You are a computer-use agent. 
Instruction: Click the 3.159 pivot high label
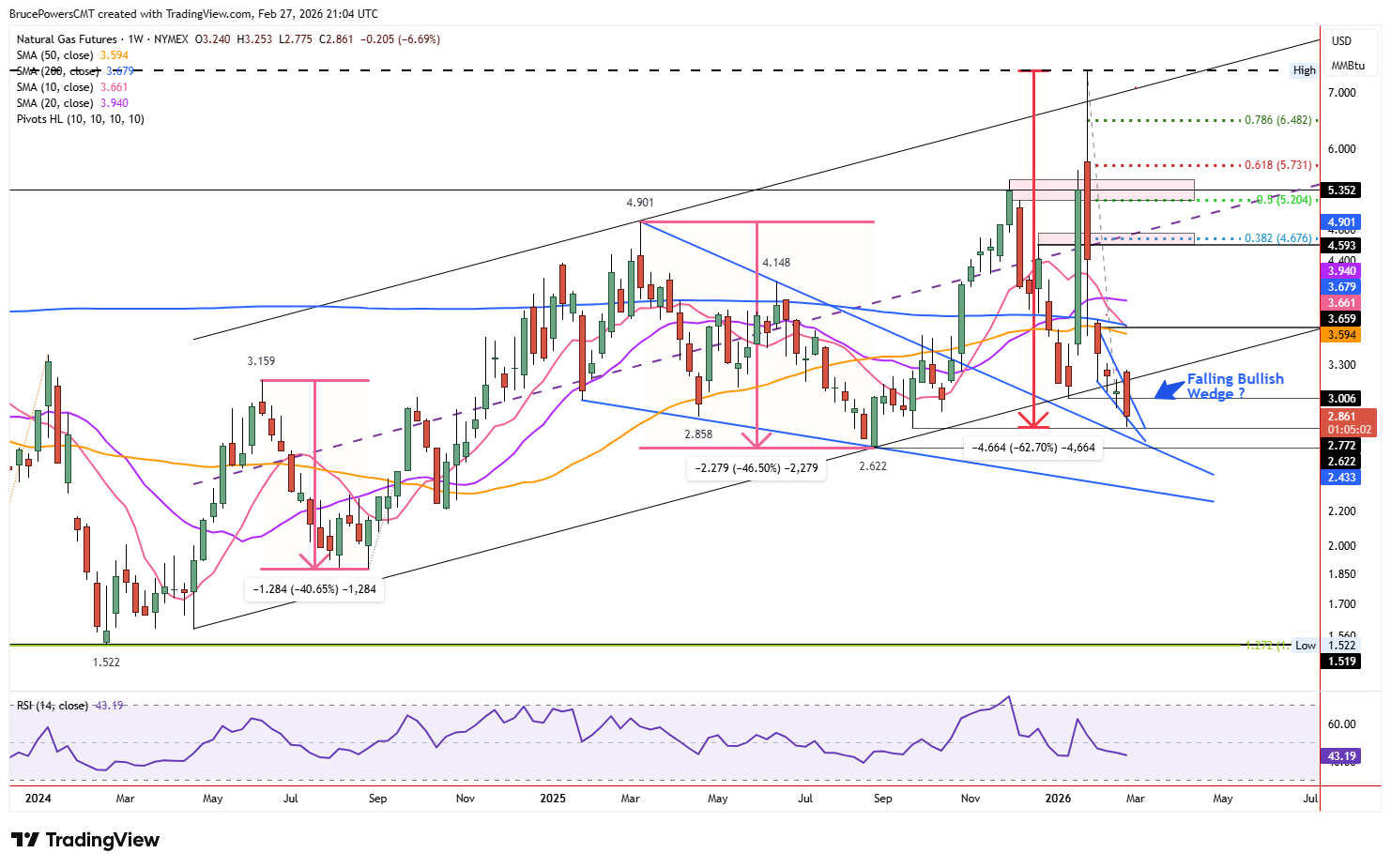click(261, 361)
